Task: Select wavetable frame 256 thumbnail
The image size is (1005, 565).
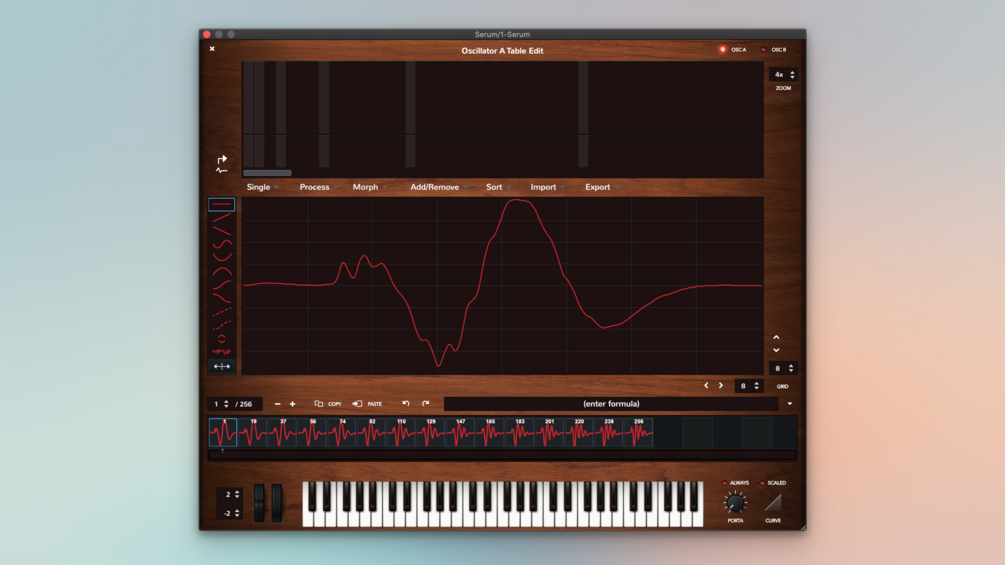Action: tap(638, 432)
